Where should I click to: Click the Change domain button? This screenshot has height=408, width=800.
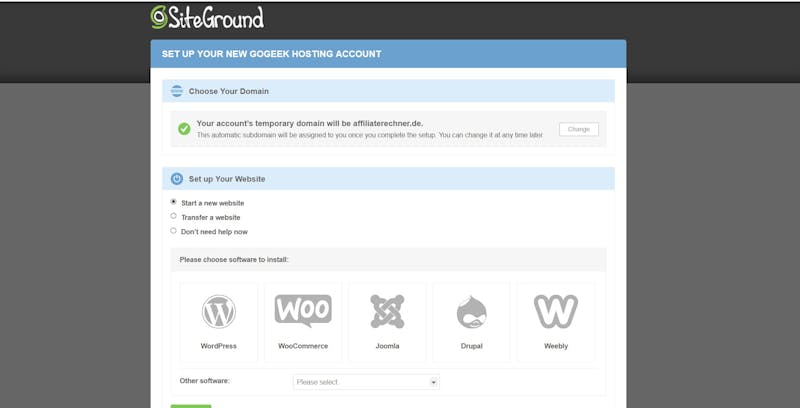[x=579, y=130]
